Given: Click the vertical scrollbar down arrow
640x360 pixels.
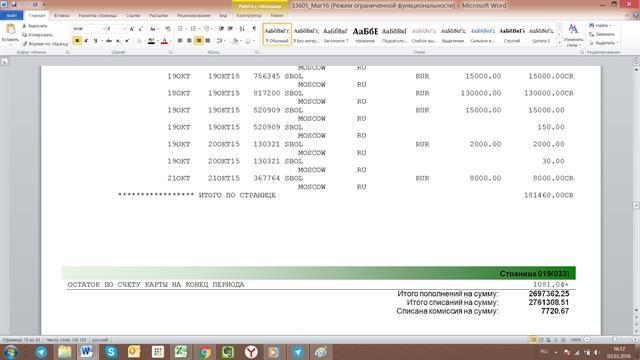Looking at the screenshot, I should [636, 310].
